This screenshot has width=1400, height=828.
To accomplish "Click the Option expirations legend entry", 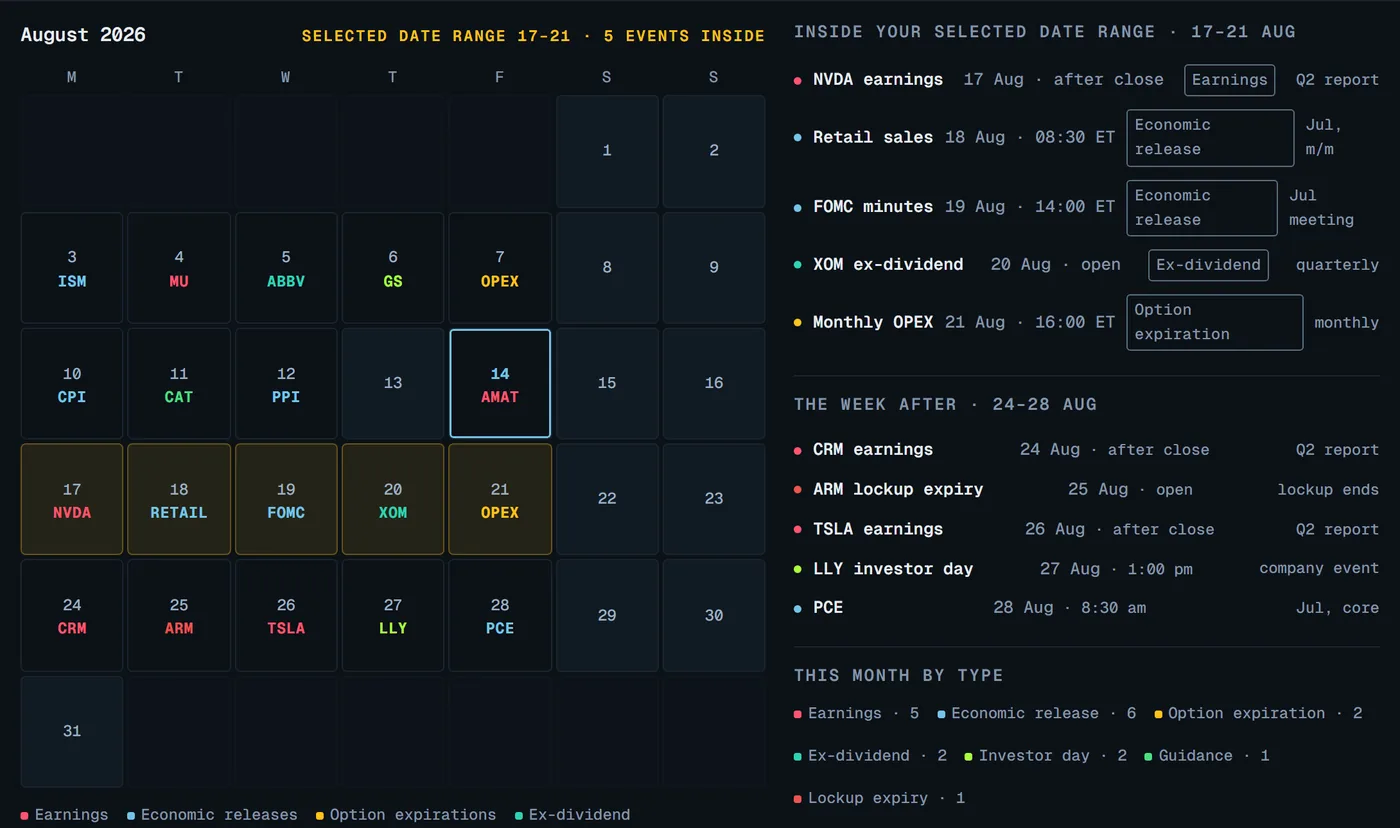I will 406,815.
